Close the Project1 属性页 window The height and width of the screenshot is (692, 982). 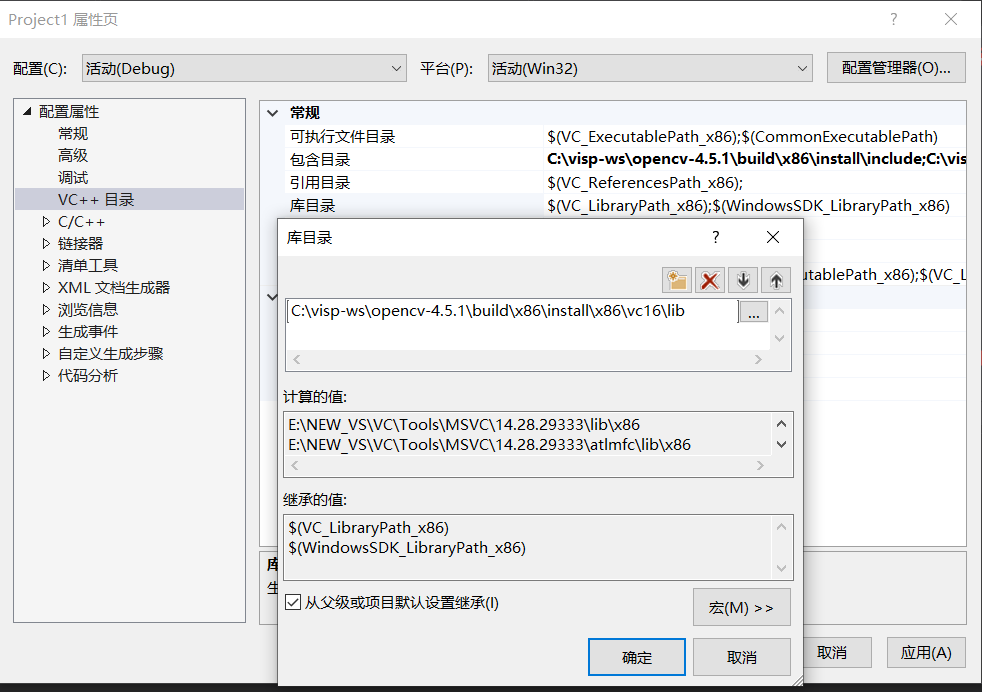click(x=951, y=19)
